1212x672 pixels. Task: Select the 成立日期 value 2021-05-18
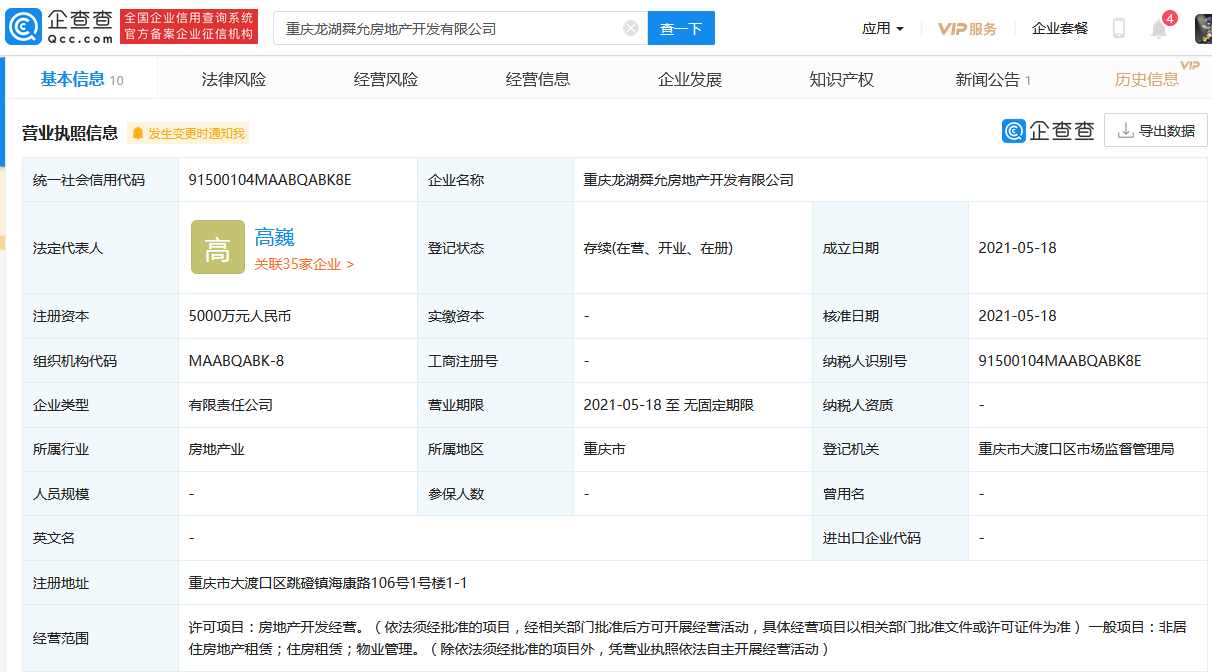(1017, 248)
